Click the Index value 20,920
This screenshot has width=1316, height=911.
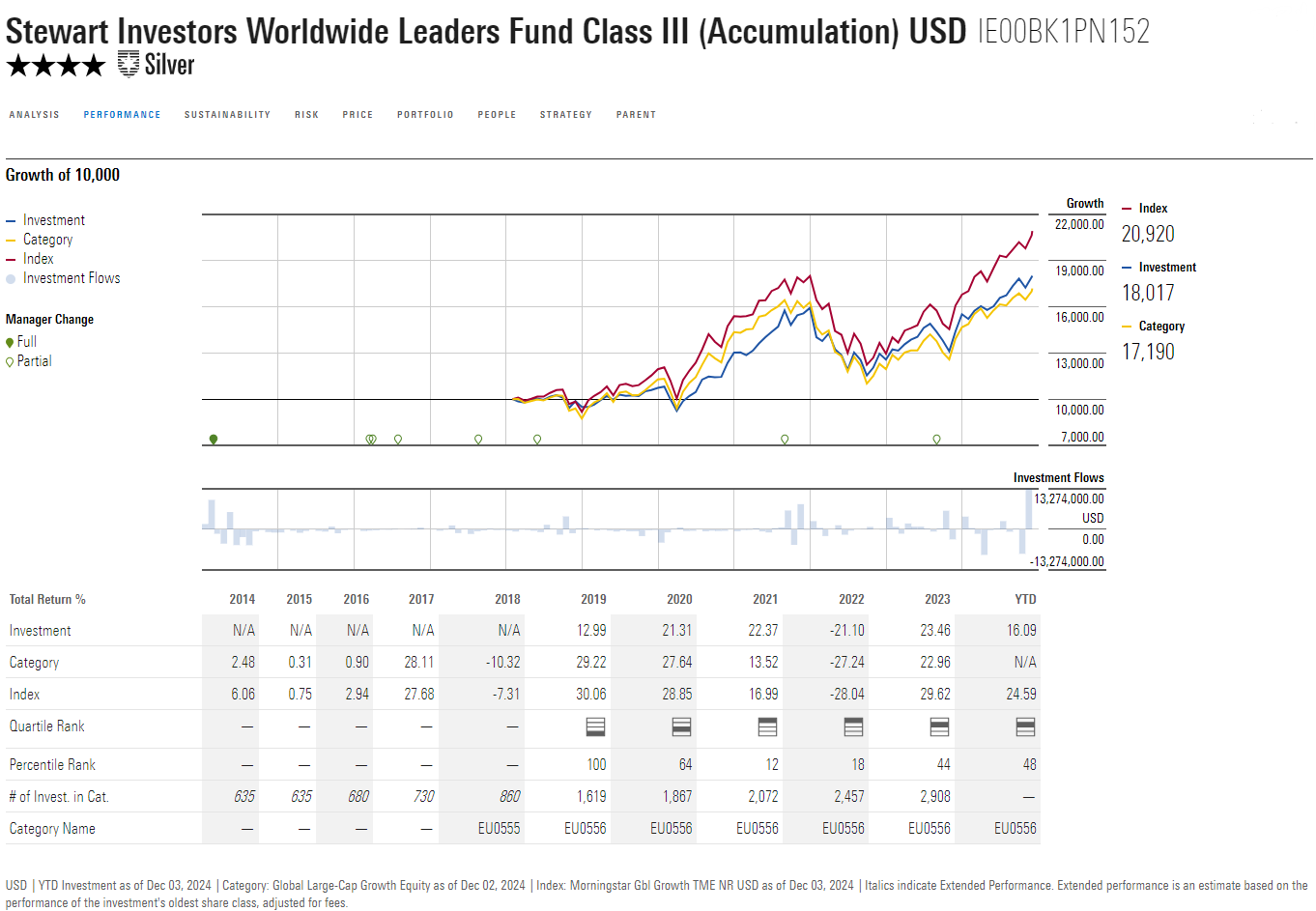(x=1148, y=234)
